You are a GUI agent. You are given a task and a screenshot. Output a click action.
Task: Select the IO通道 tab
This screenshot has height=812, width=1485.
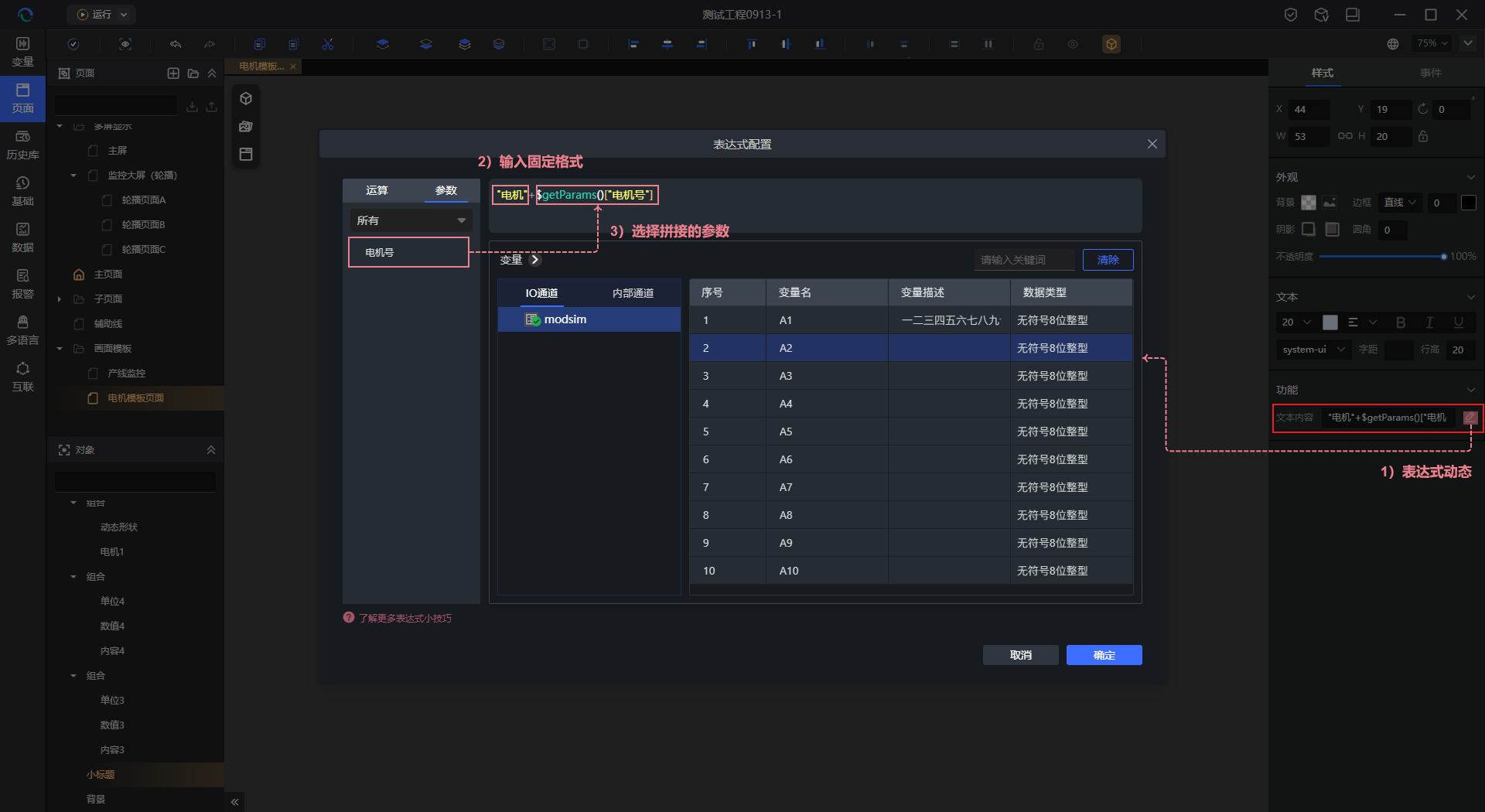(x=541, y=293)
